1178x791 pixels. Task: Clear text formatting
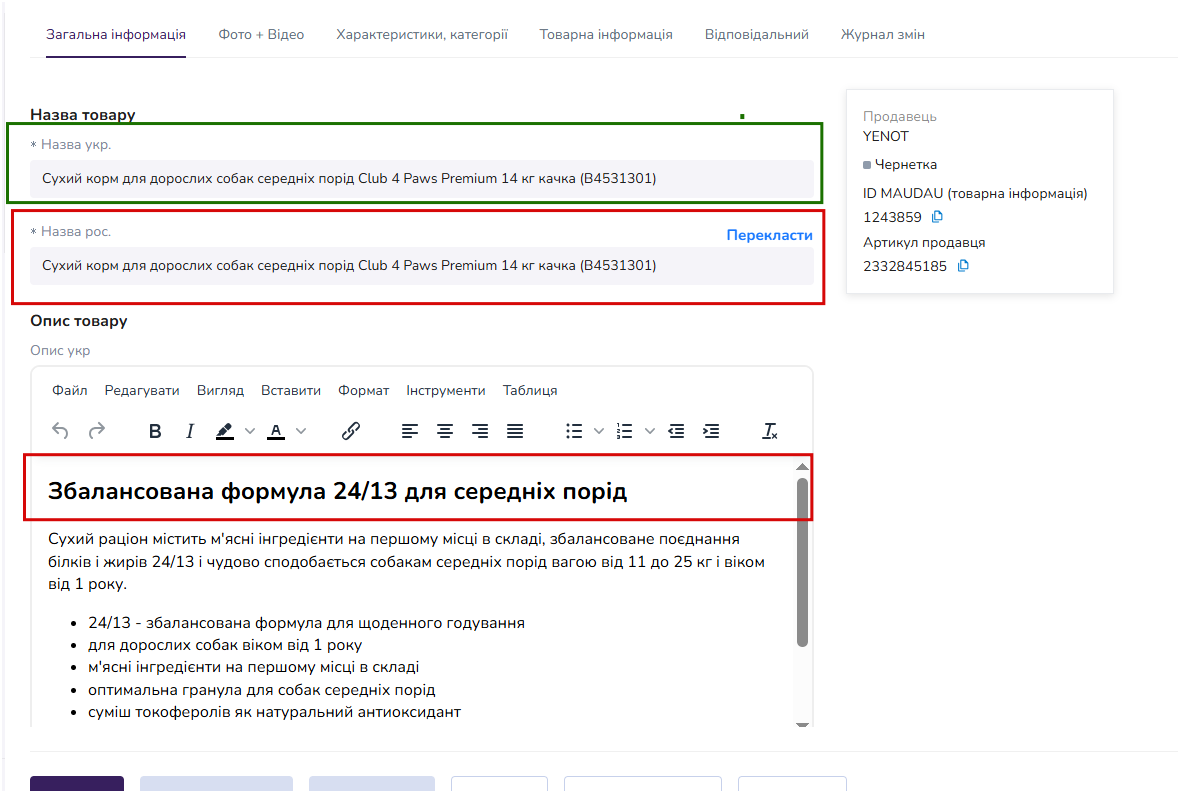click(769, 431)
